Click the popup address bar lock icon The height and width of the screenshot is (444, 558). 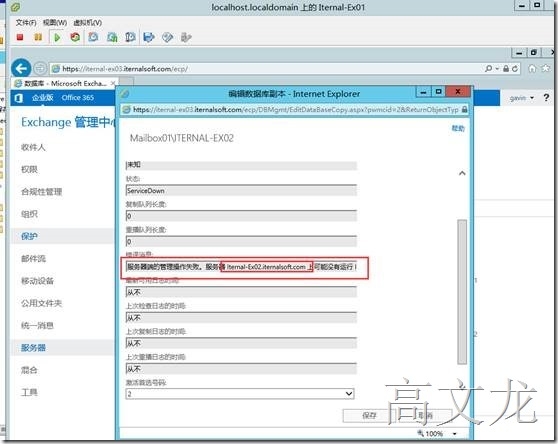464,110
